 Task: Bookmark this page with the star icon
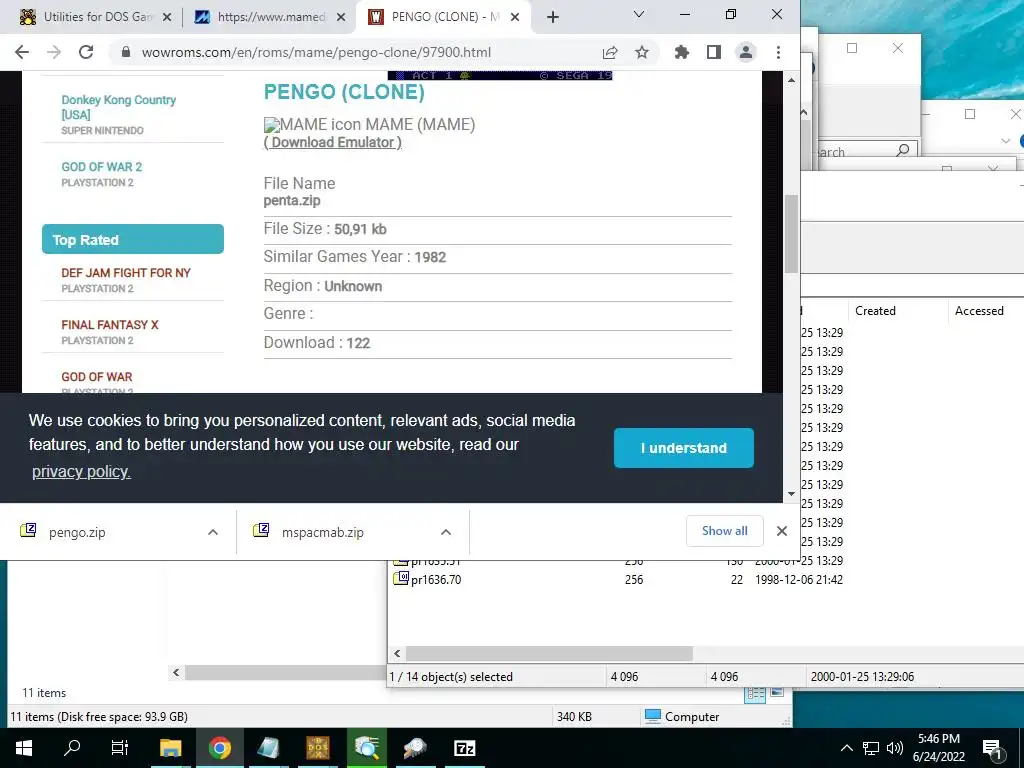642,52
